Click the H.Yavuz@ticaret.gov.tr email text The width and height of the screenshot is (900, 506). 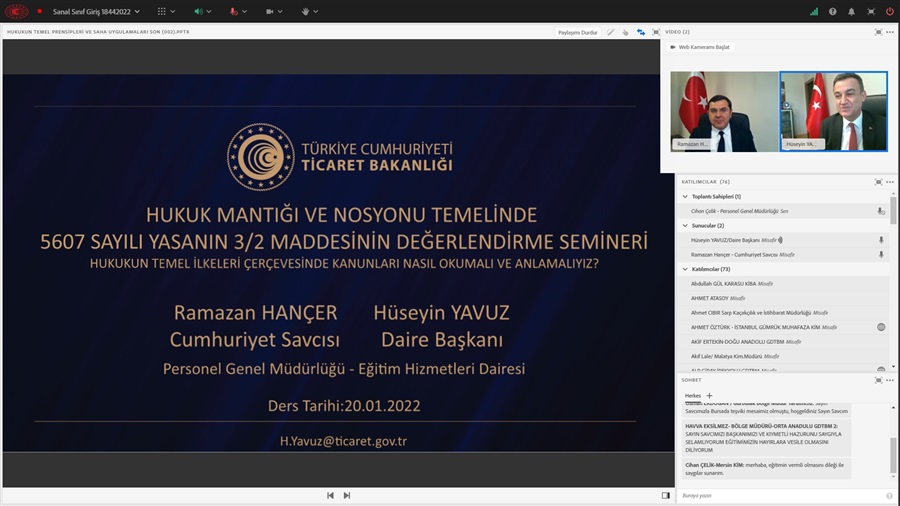pos(343,441)
